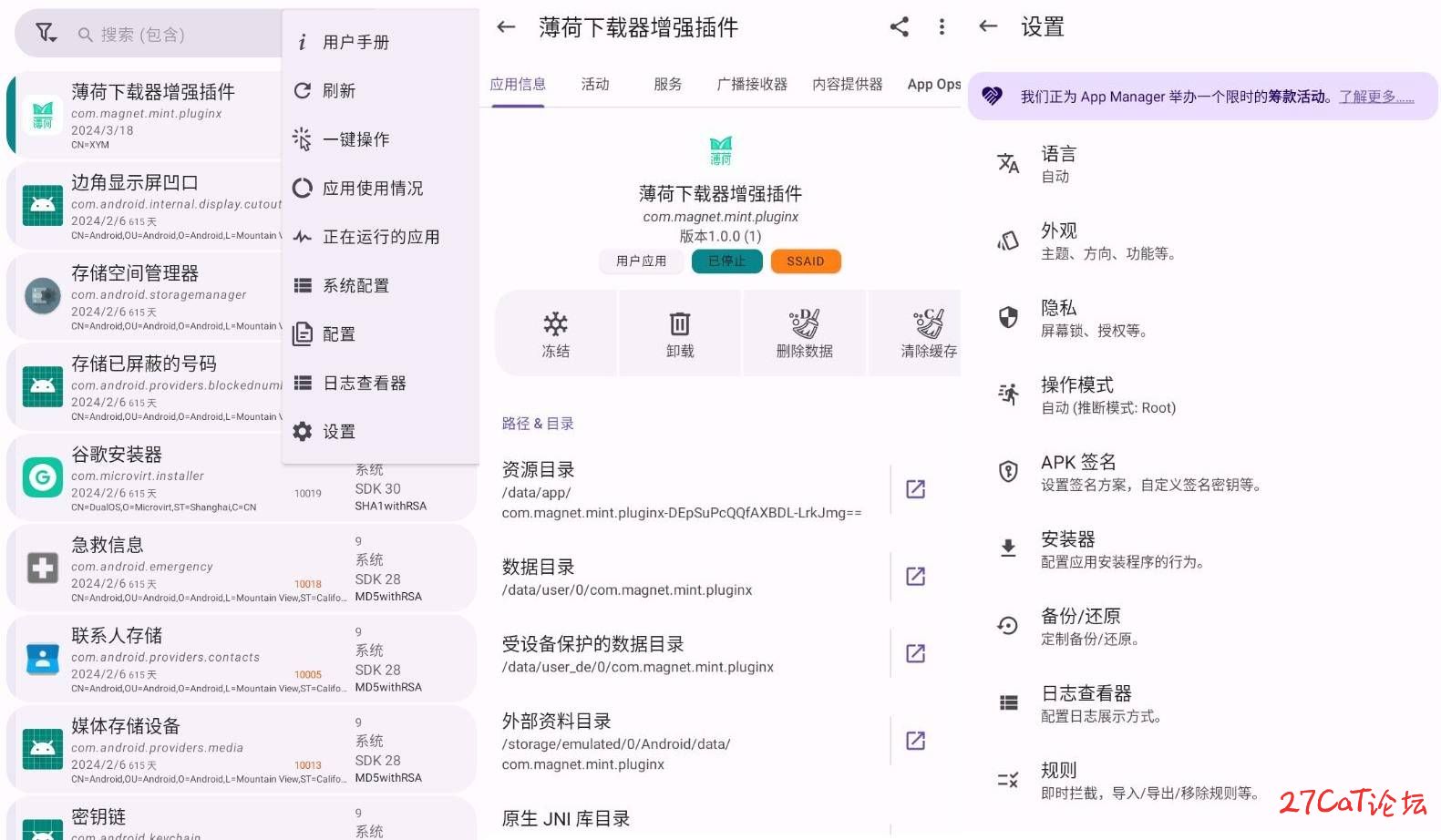The image size is (1441, 840).
Task: Tap the 清除缓存 action button
Action: 916,333
